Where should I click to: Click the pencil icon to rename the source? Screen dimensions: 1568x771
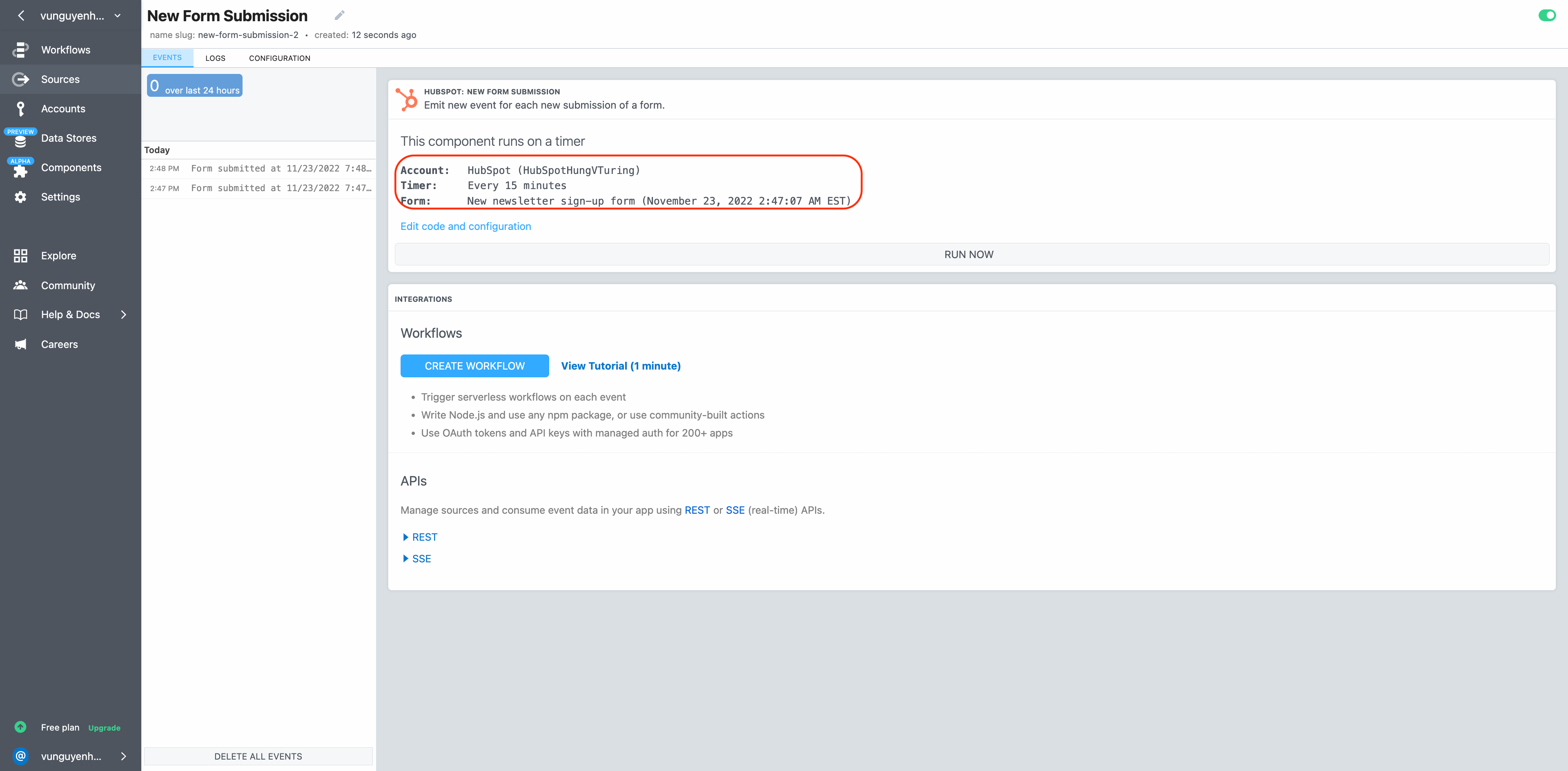340,15
